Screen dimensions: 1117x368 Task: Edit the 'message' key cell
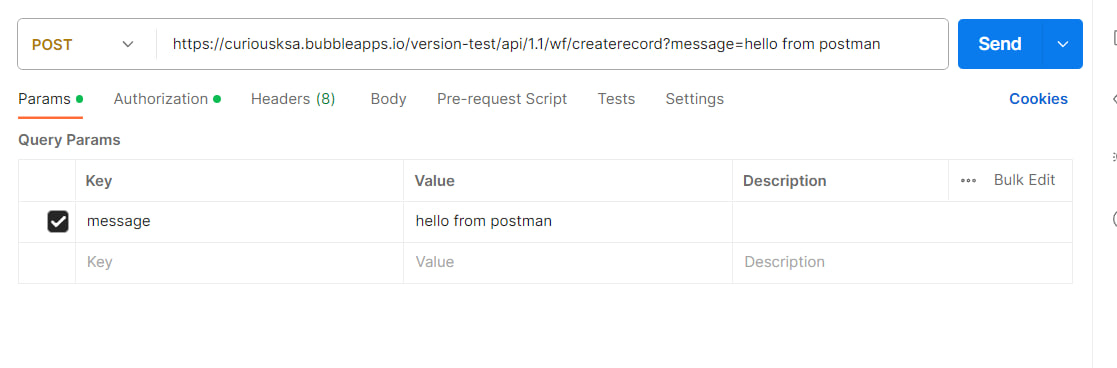(x=239, y=221)
